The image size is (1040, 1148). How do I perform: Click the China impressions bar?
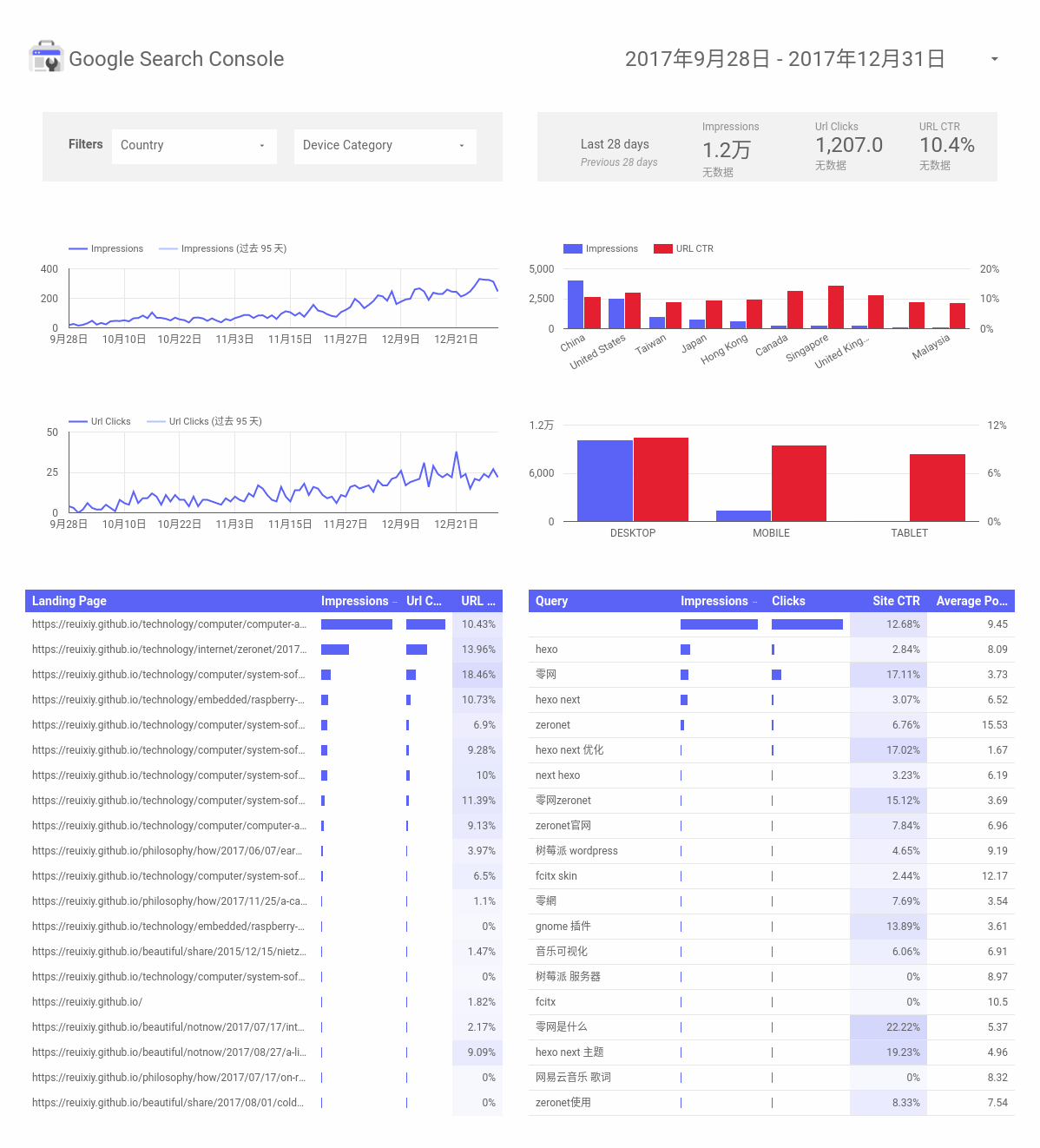(x=575, y=304)
